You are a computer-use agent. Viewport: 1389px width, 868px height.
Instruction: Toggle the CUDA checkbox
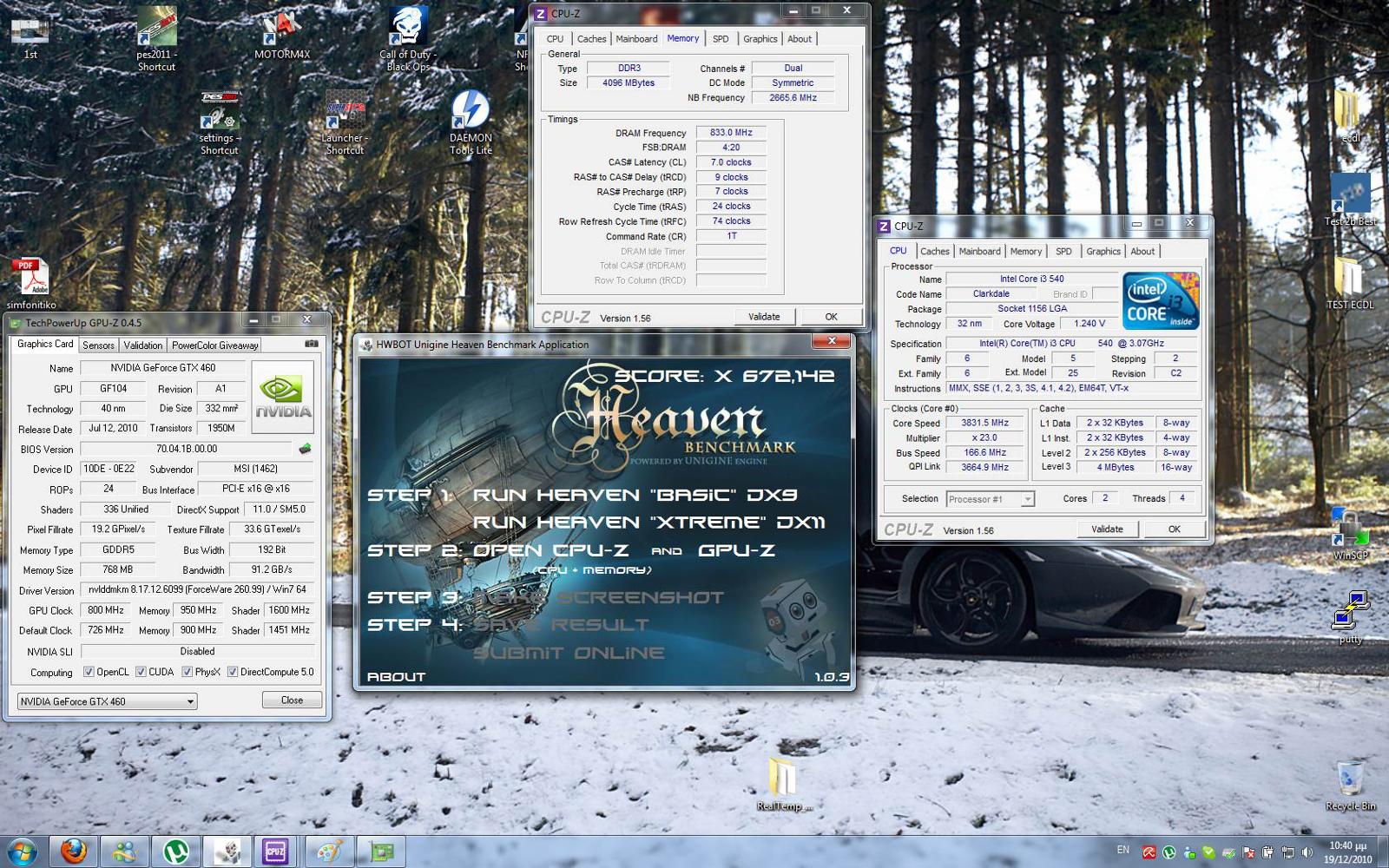(x=140, y=672)
